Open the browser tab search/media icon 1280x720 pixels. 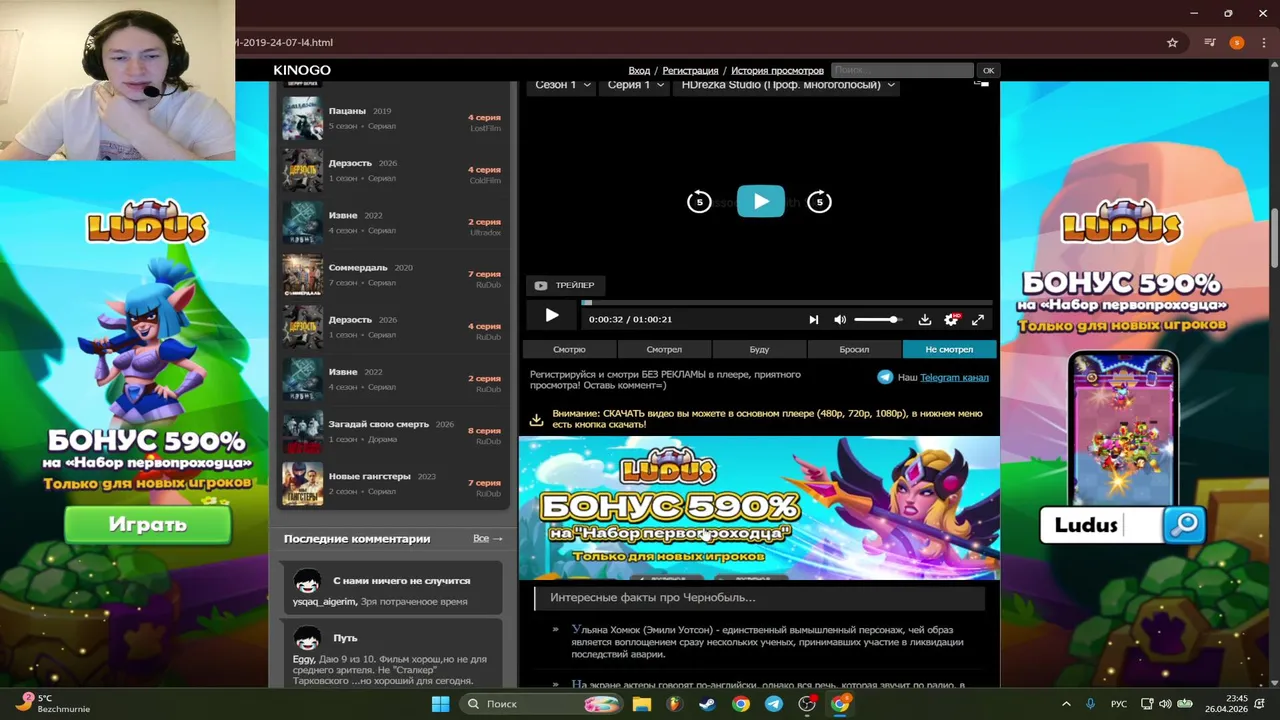(x=1209, y=43)
